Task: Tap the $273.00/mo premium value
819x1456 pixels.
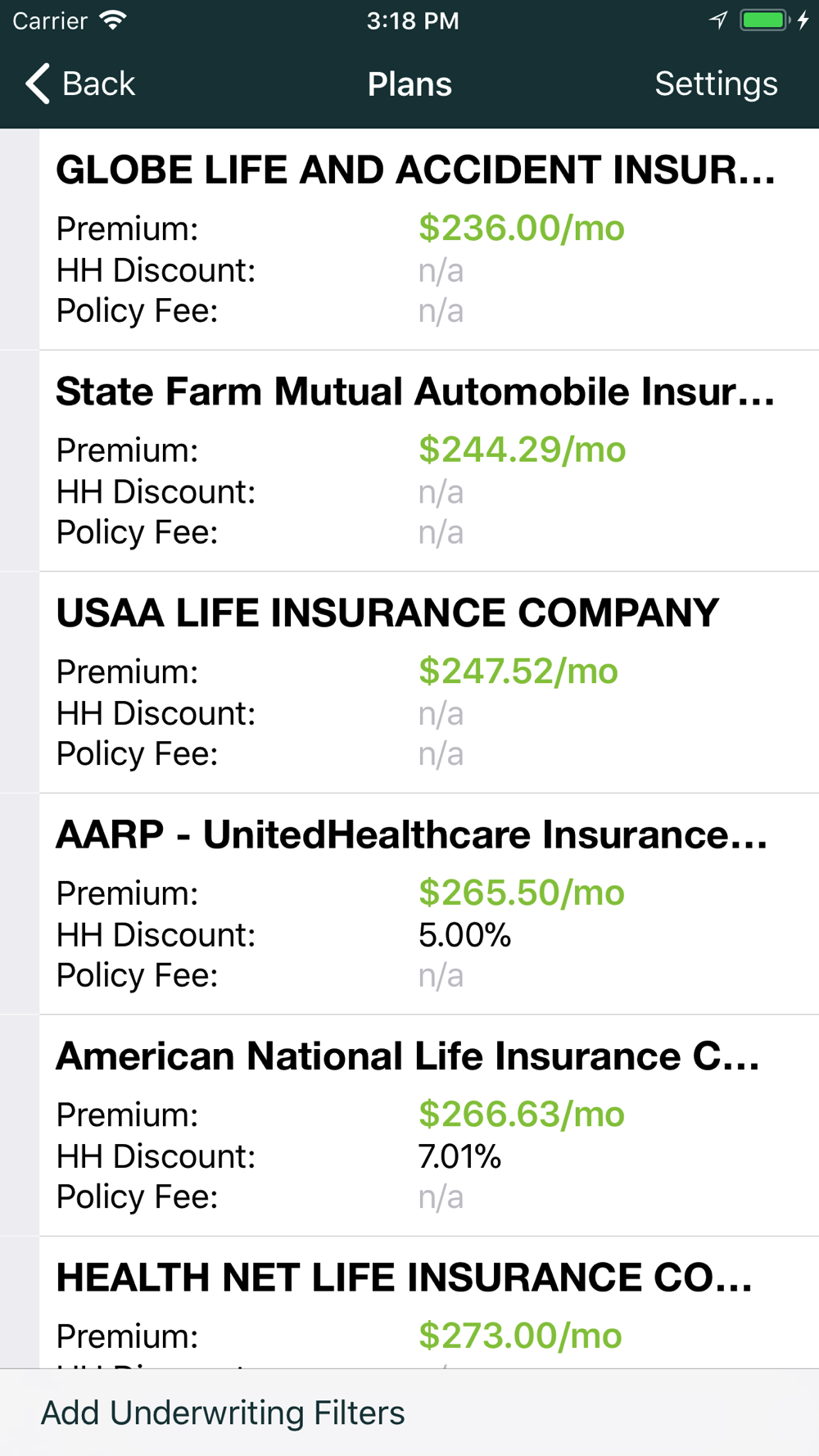Action: [520, 1336]
